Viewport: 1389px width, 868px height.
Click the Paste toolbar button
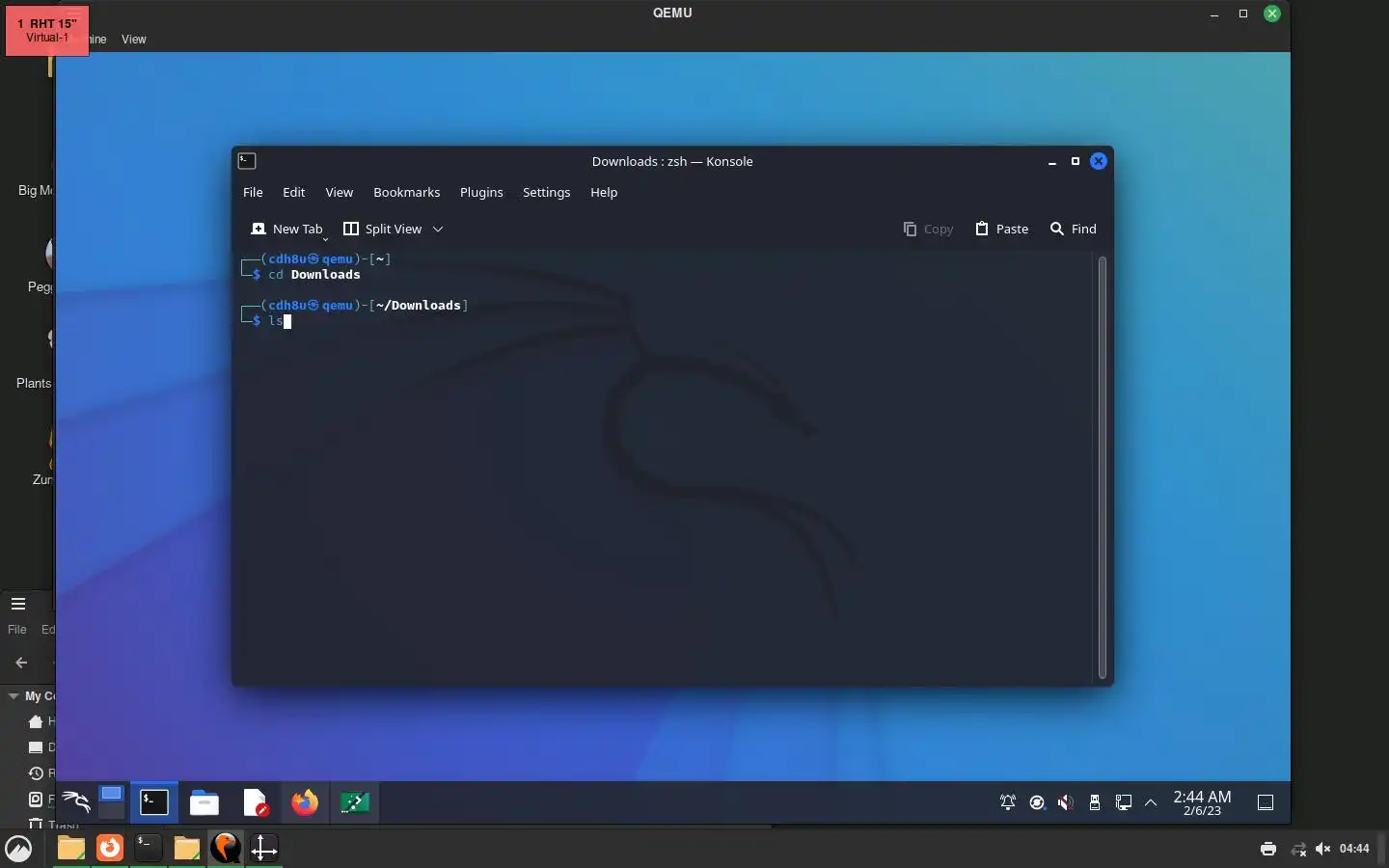[1002, 229]
